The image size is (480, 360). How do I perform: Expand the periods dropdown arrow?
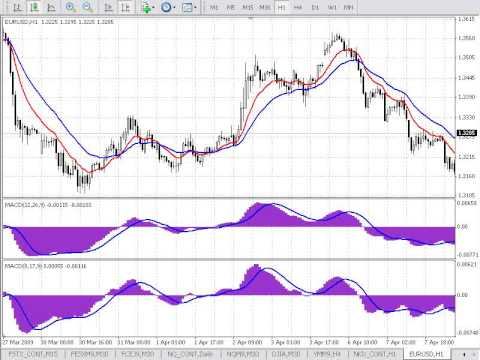pos(174,7)
